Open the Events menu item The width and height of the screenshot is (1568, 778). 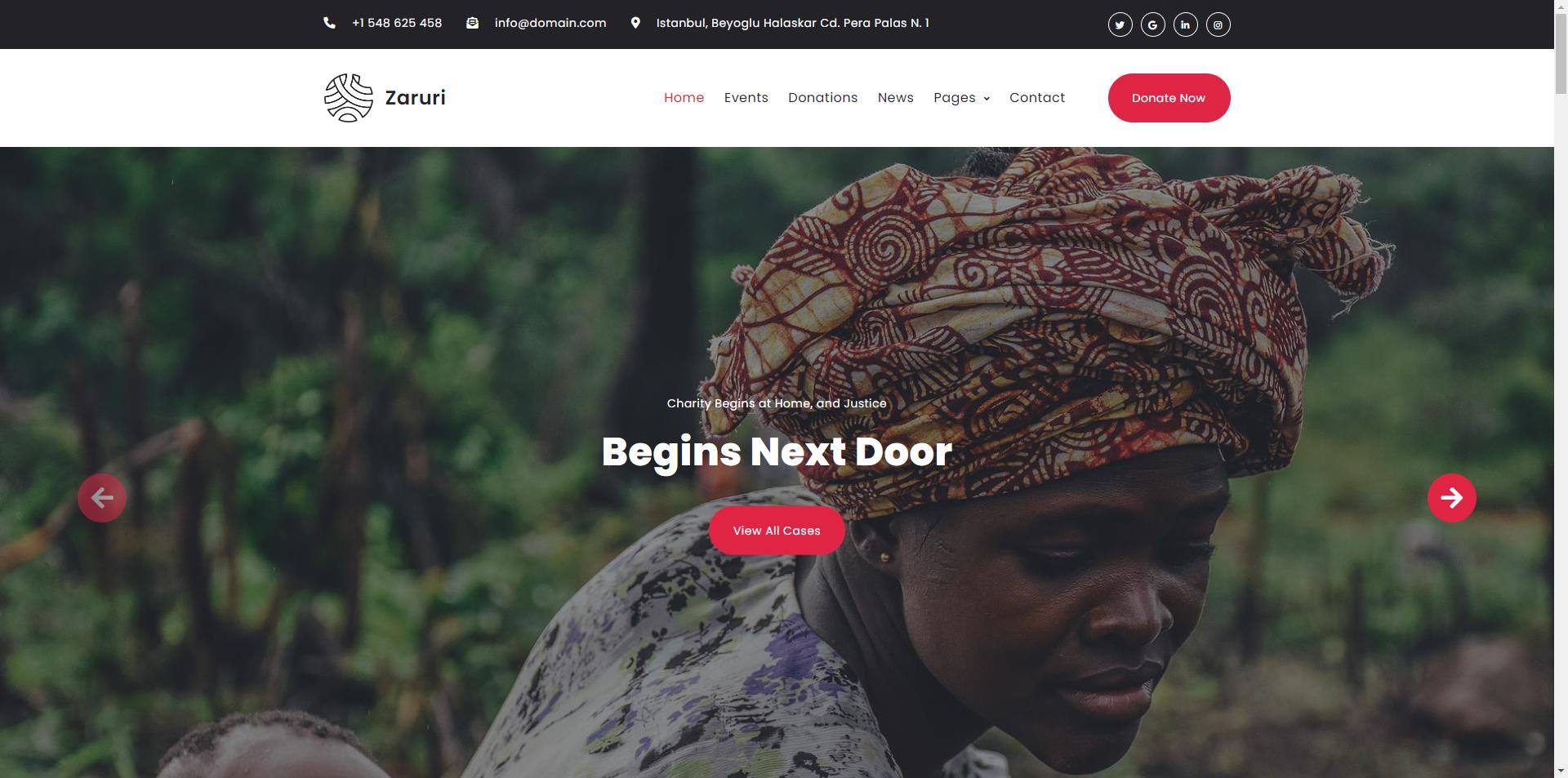coord(746,98)
